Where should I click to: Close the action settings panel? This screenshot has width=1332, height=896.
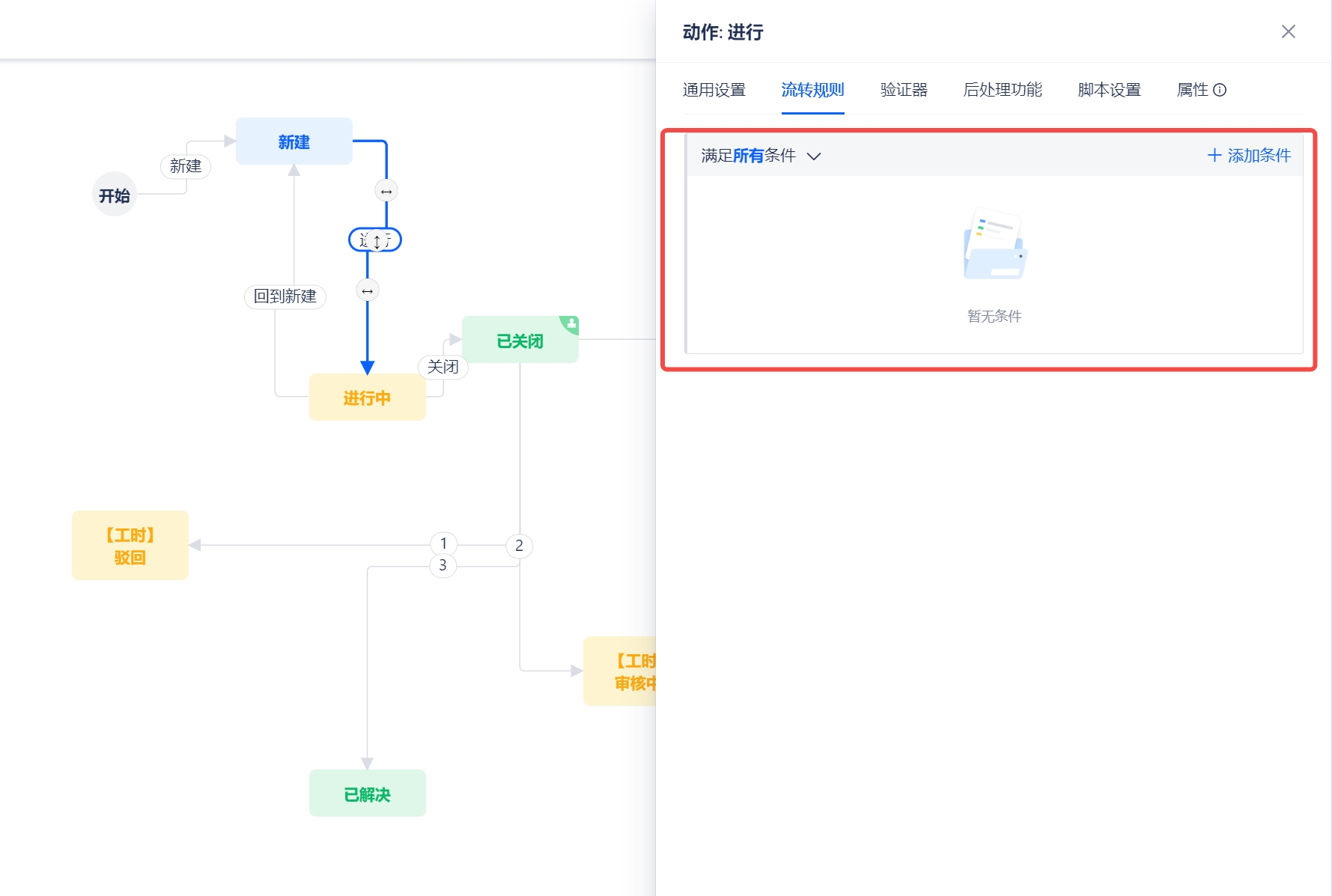pos(1288,31)
